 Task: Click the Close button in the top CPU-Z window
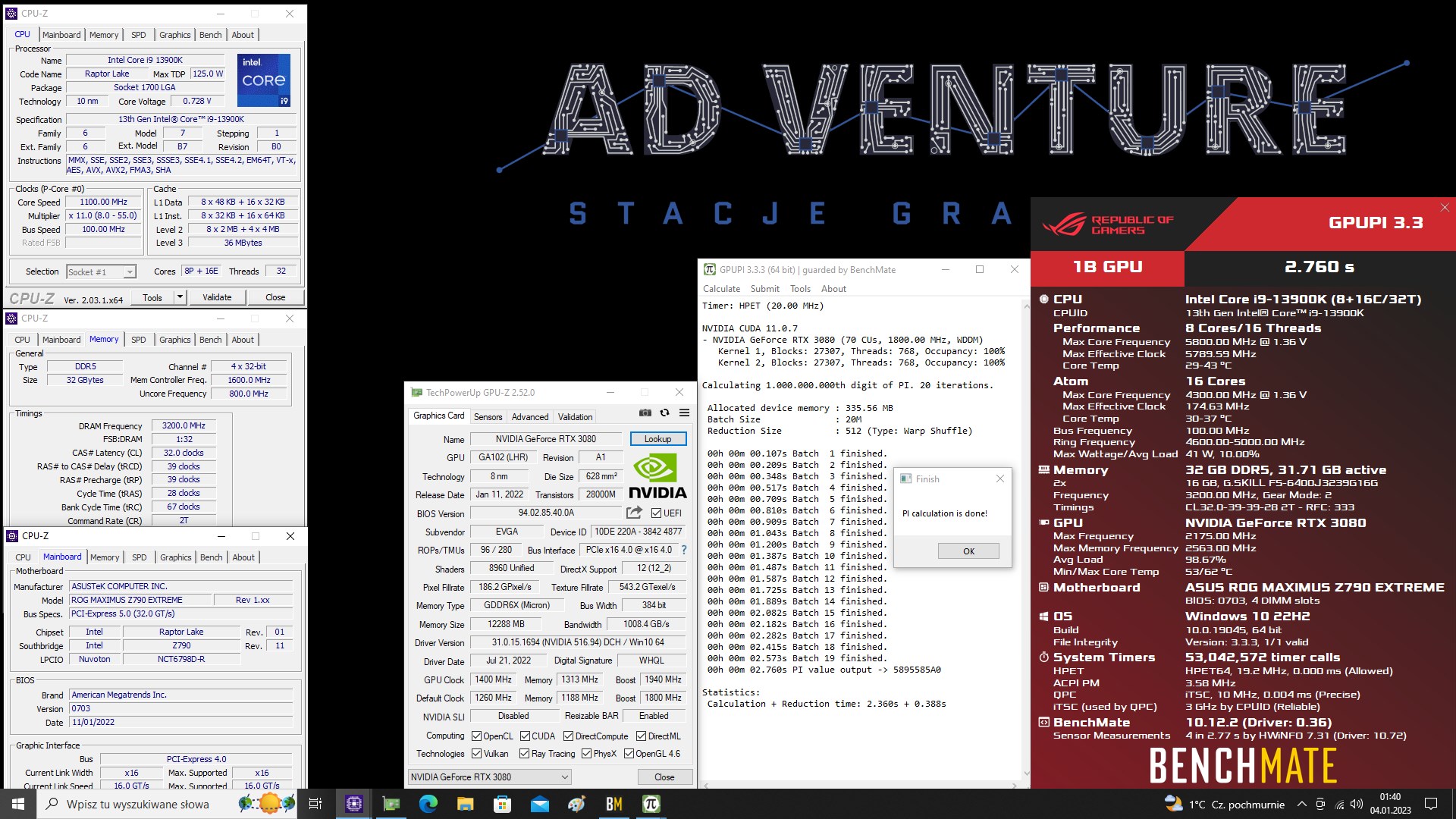(x=275, y=297)
